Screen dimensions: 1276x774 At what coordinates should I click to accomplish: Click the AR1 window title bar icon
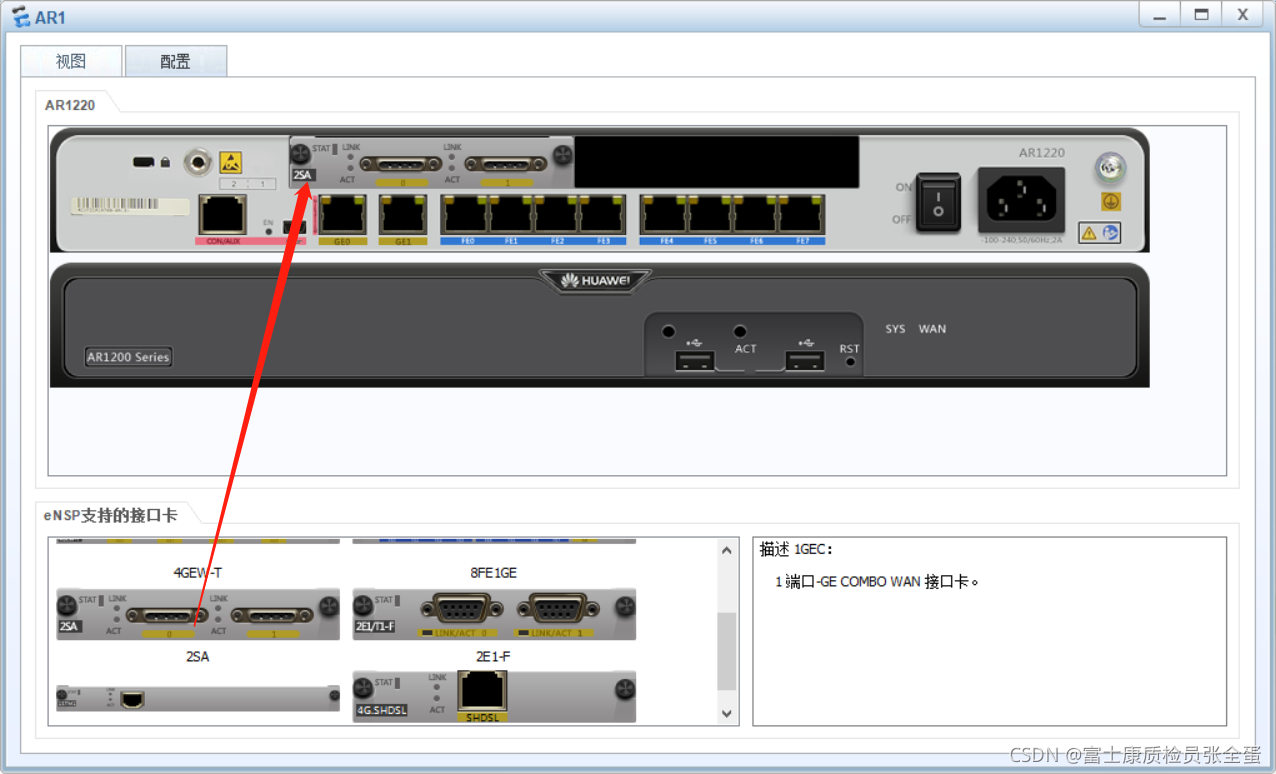[x=19, y=17]
